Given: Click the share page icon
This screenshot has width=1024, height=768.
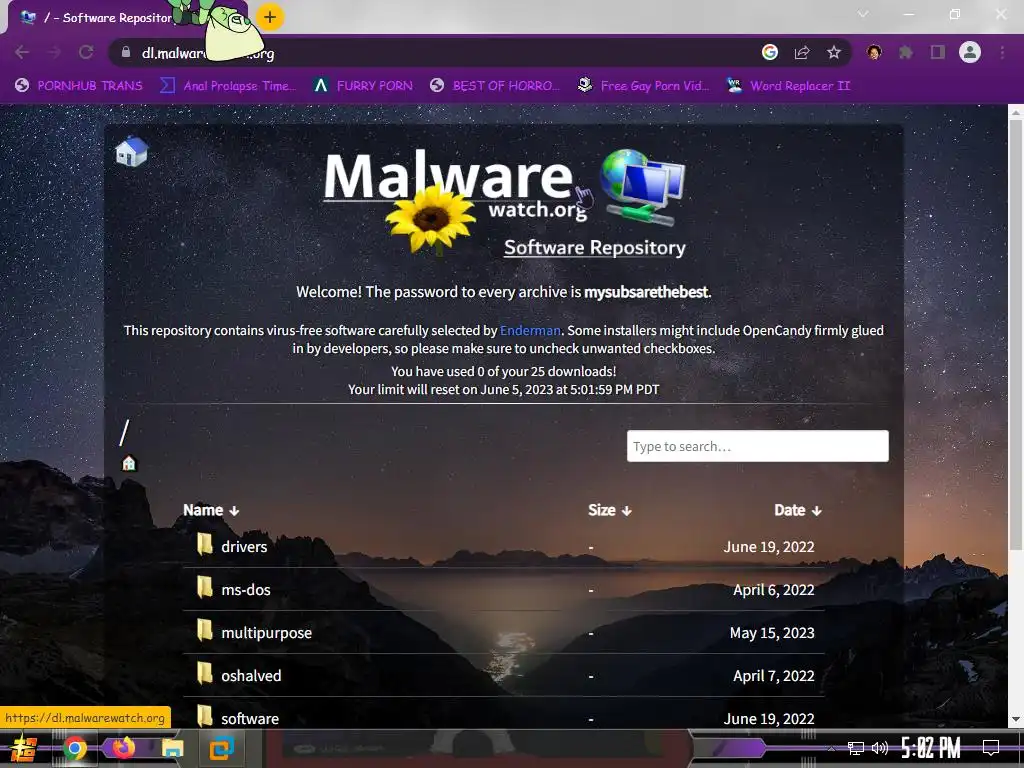Looking at the screenshot, I should coord(802,52).
